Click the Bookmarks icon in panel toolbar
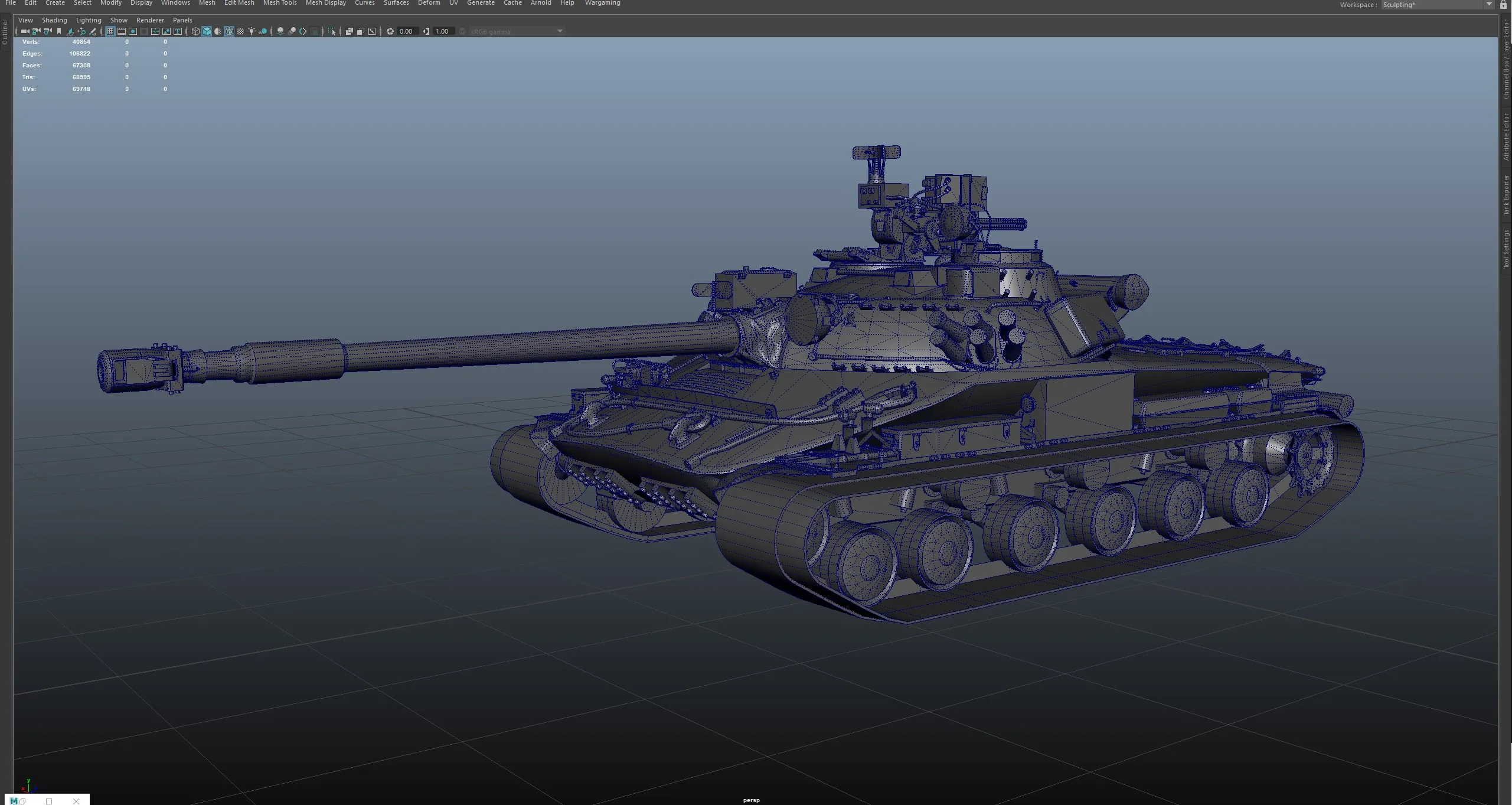1512x805 pixels. click(59, 31)
